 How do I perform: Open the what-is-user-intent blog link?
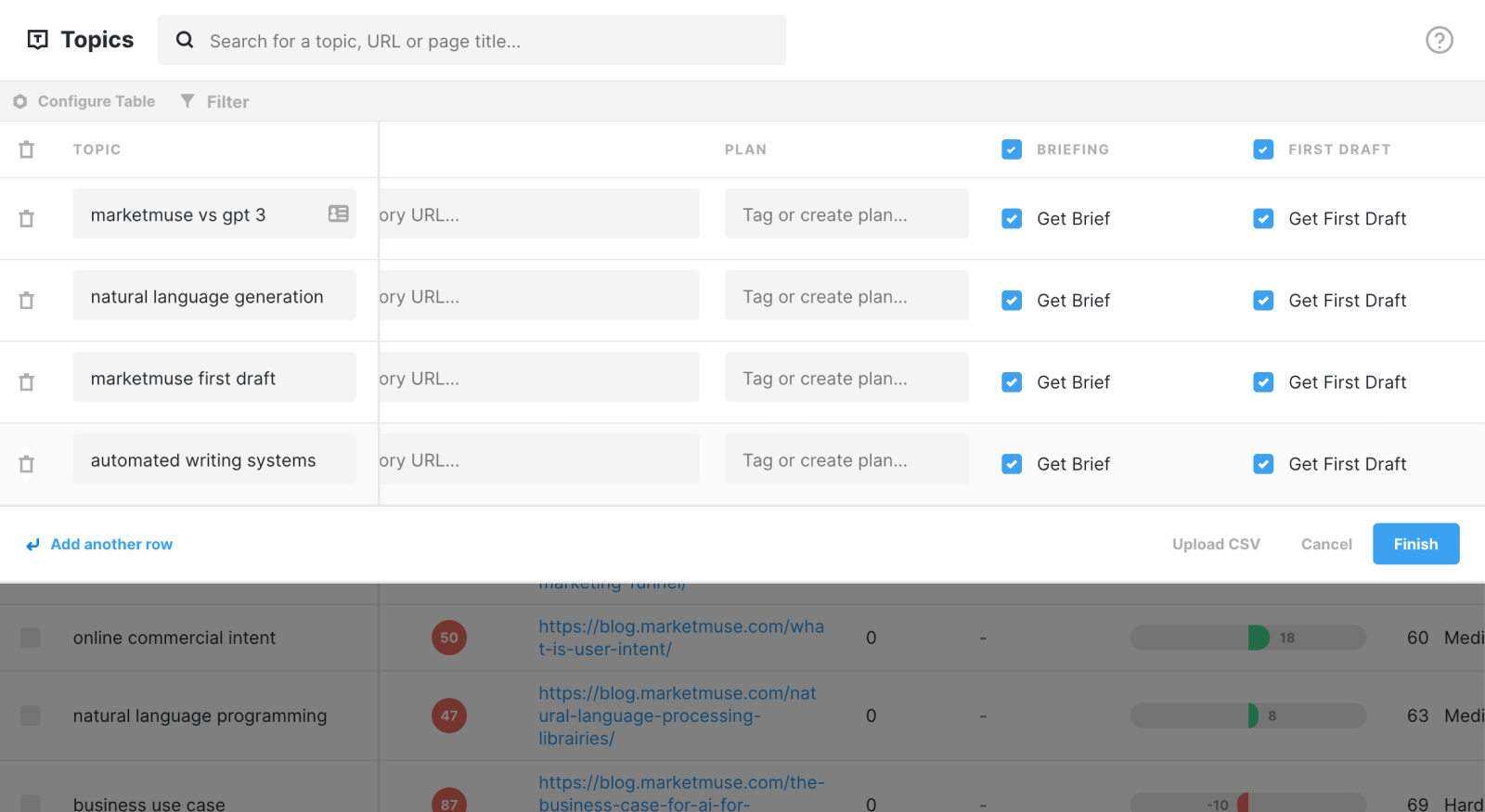[681, 638]
